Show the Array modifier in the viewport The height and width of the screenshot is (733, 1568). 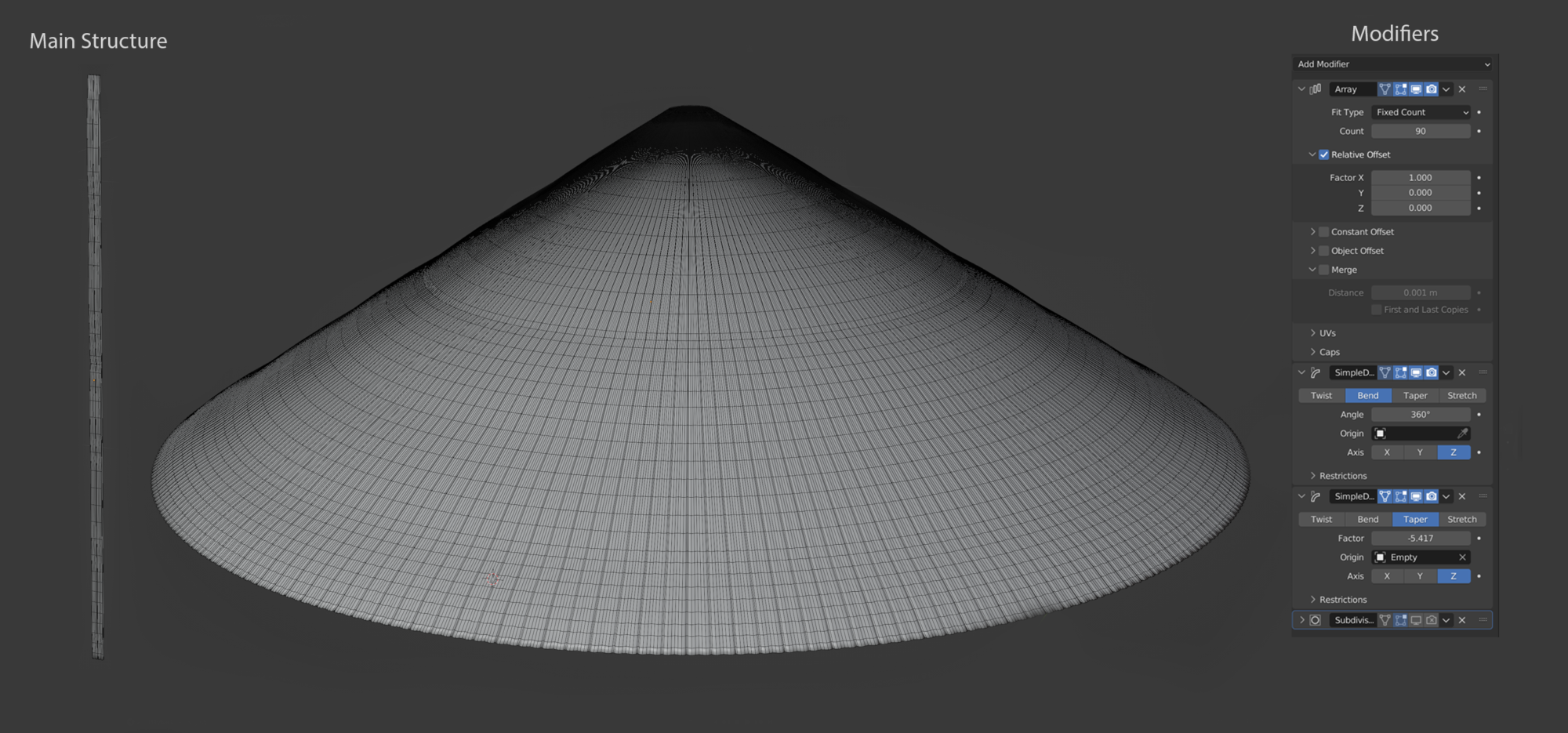(x=1416, y=89)
